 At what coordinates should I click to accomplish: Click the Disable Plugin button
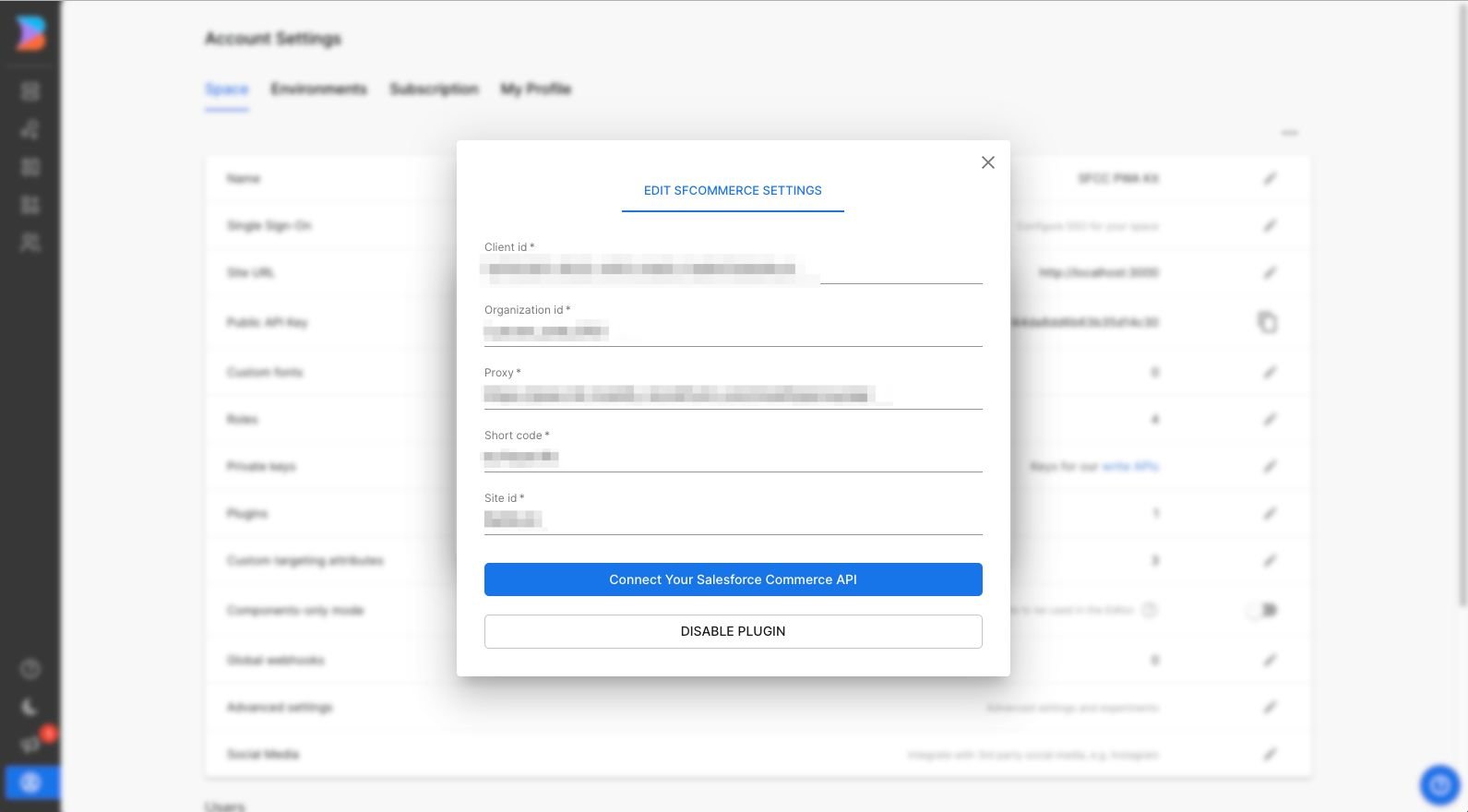pos(733,631)
